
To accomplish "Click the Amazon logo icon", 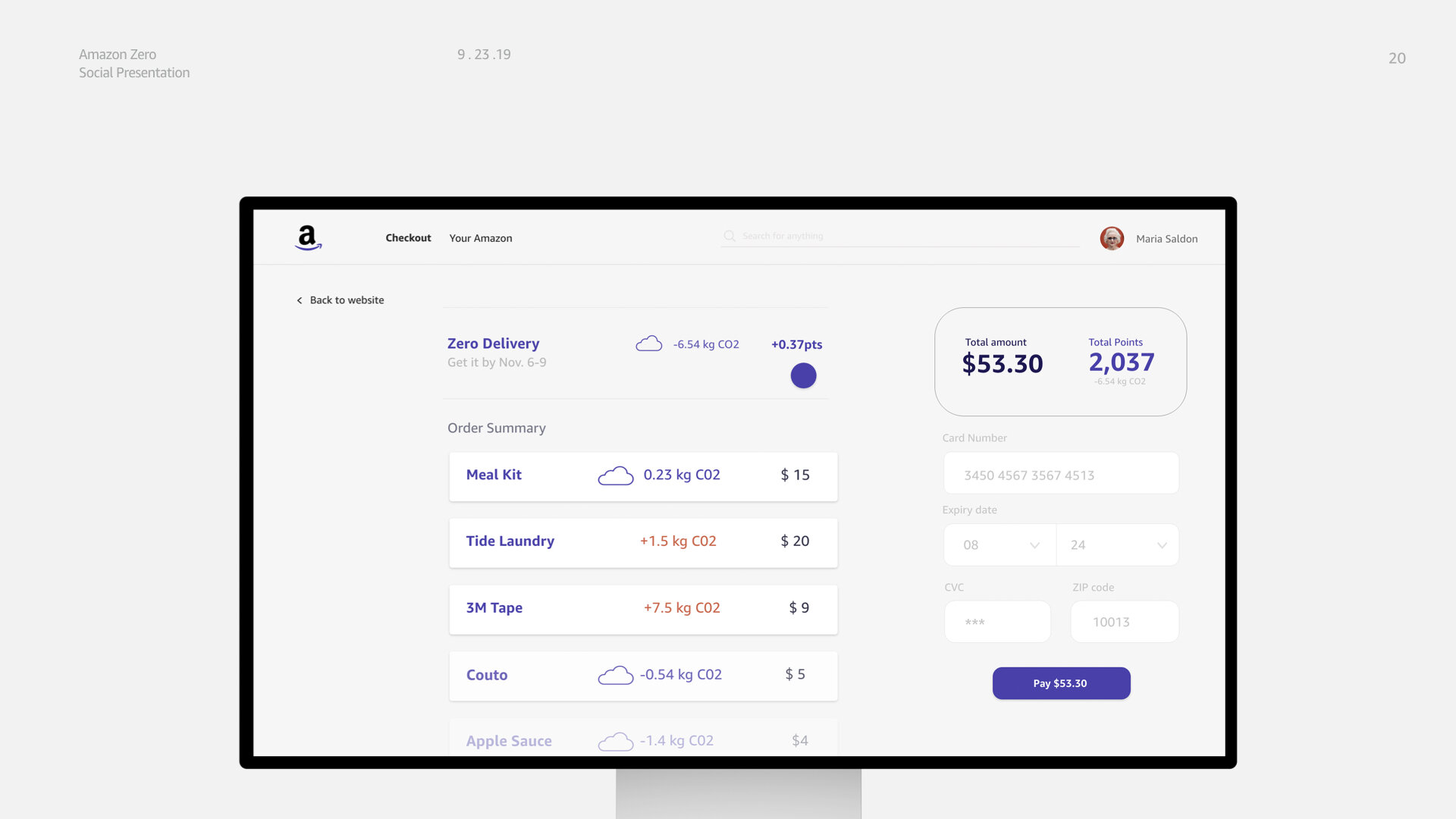I will pos(308,237).
